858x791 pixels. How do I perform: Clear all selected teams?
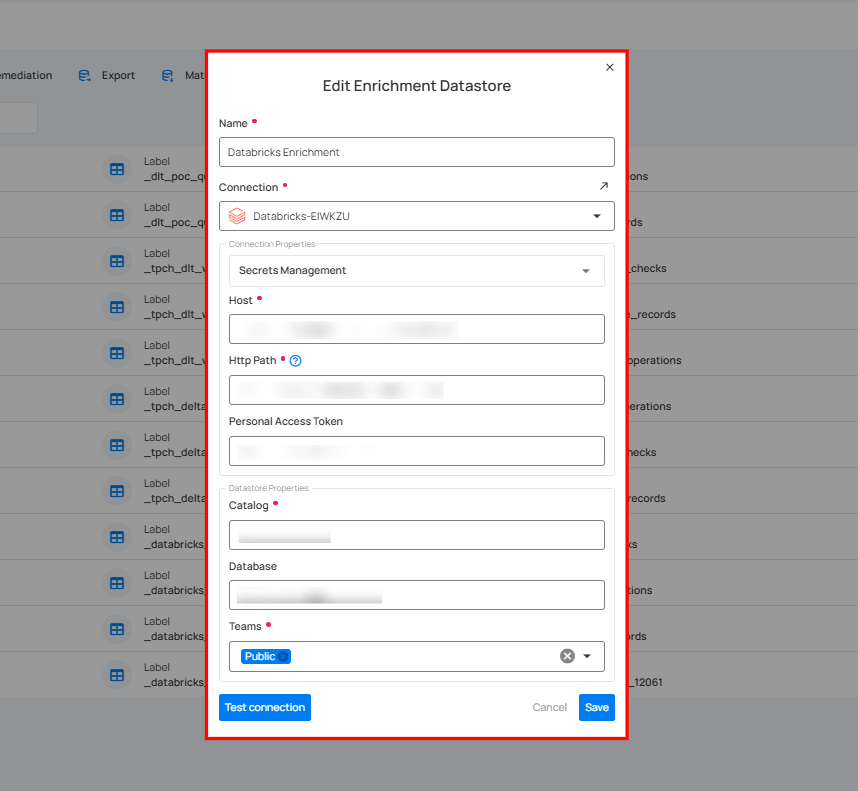point(567,656)
